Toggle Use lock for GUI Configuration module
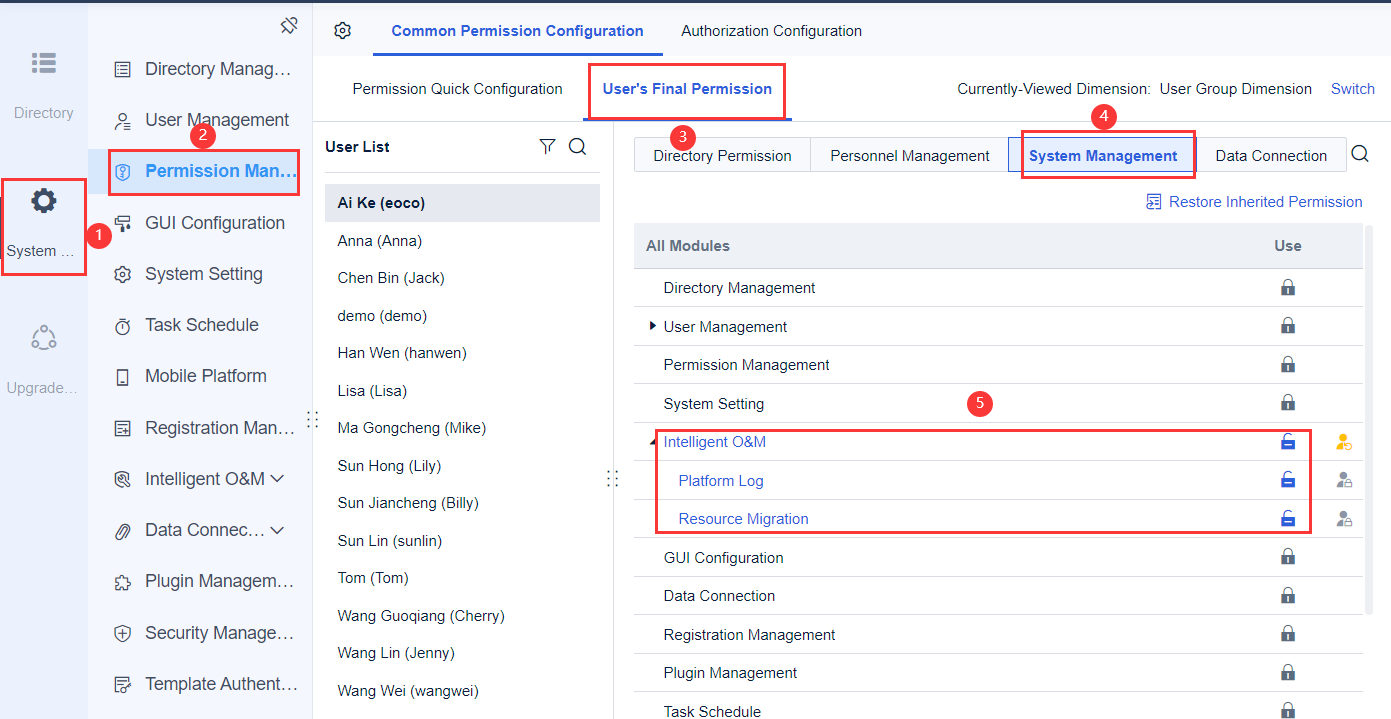The image size is (1391, 719). tap(1288, 557)
